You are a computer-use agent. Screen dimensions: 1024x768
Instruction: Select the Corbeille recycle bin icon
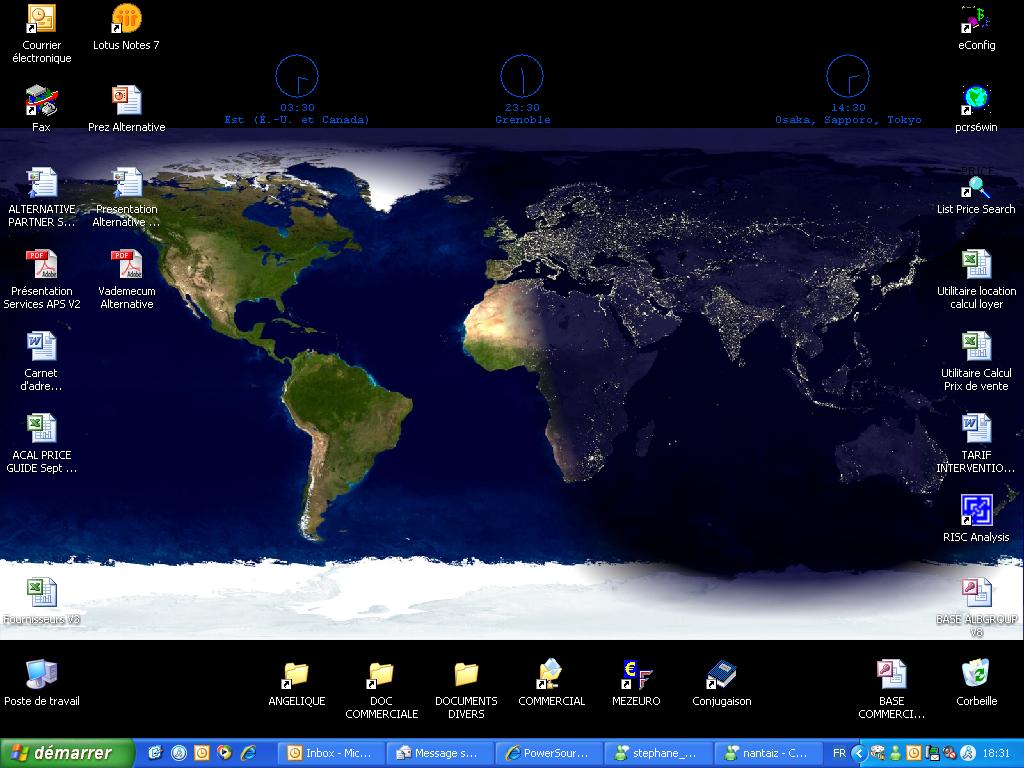[976, 675]
